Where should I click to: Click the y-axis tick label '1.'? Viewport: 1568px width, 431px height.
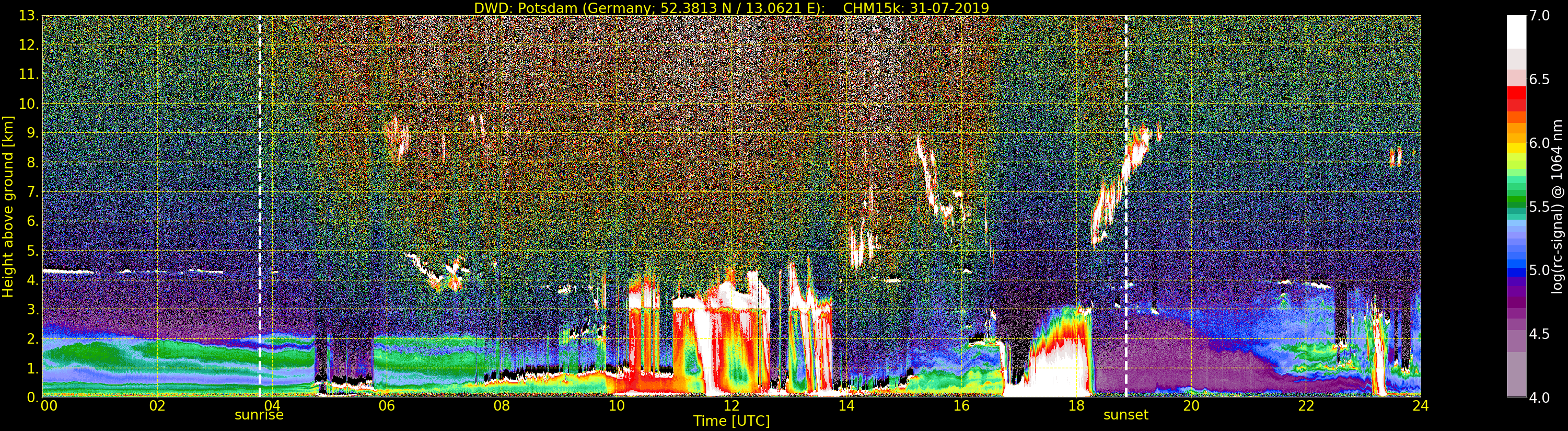pyautogui.click(x=33, y=368)
